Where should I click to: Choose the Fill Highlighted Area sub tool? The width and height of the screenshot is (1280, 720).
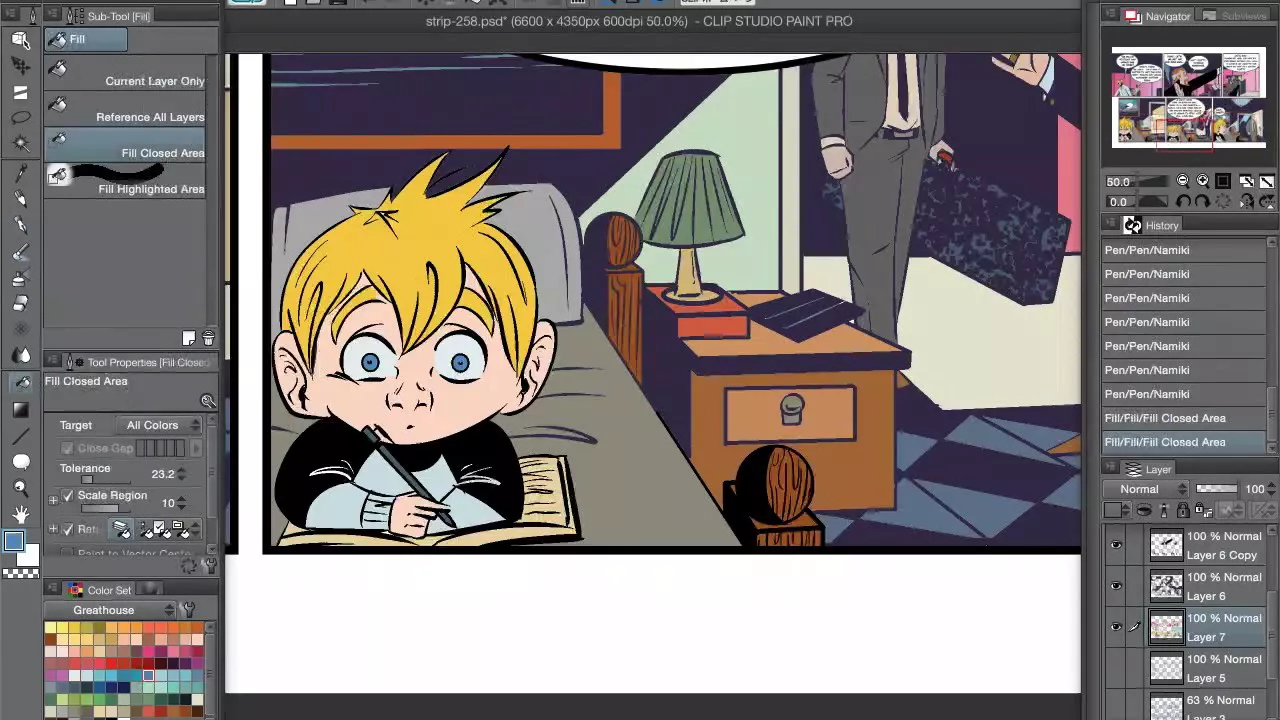pyautogui.click(x=125, y=180)
